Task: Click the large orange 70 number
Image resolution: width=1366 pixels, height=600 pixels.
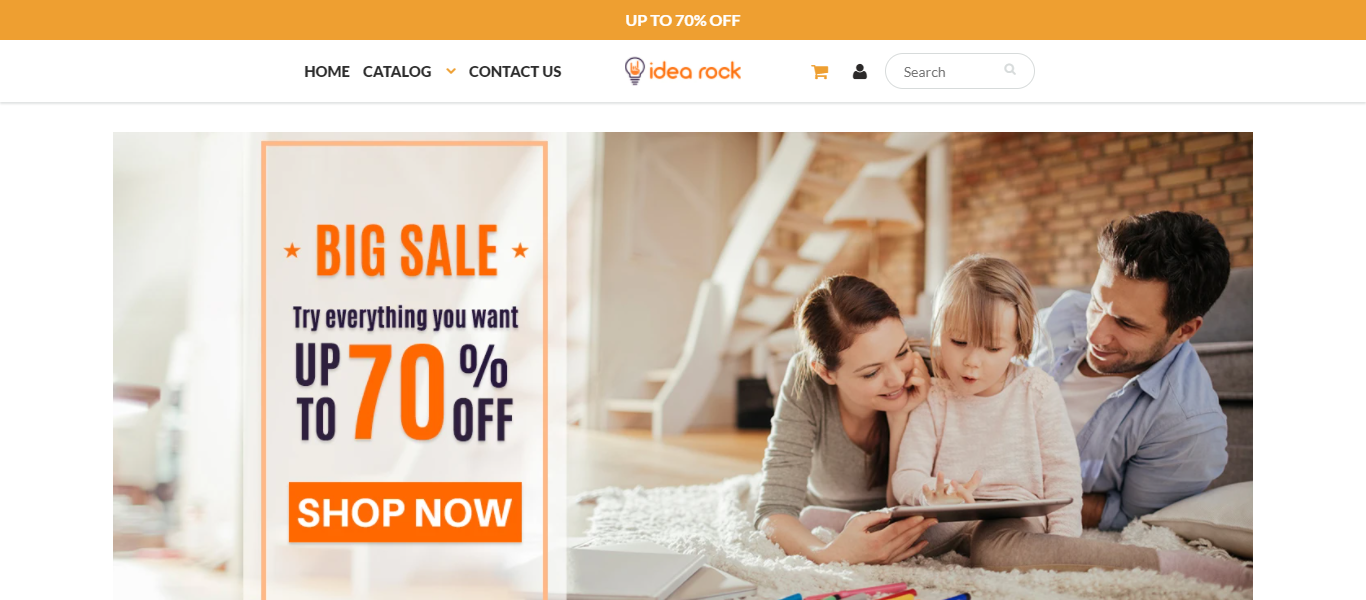Action: [x=397, y=393]
